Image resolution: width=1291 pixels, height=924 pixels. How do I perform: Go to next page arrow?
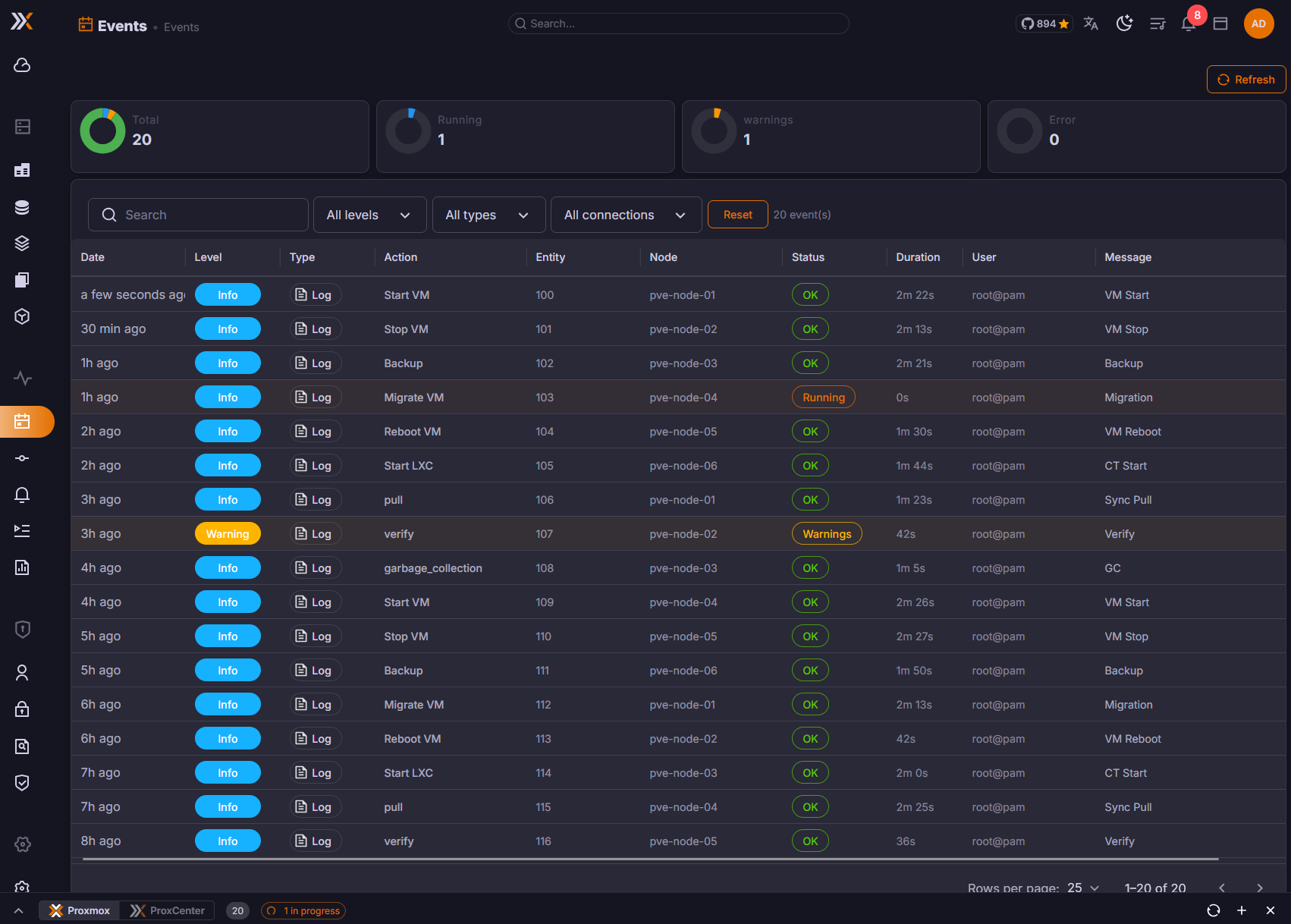(1259, 888)
